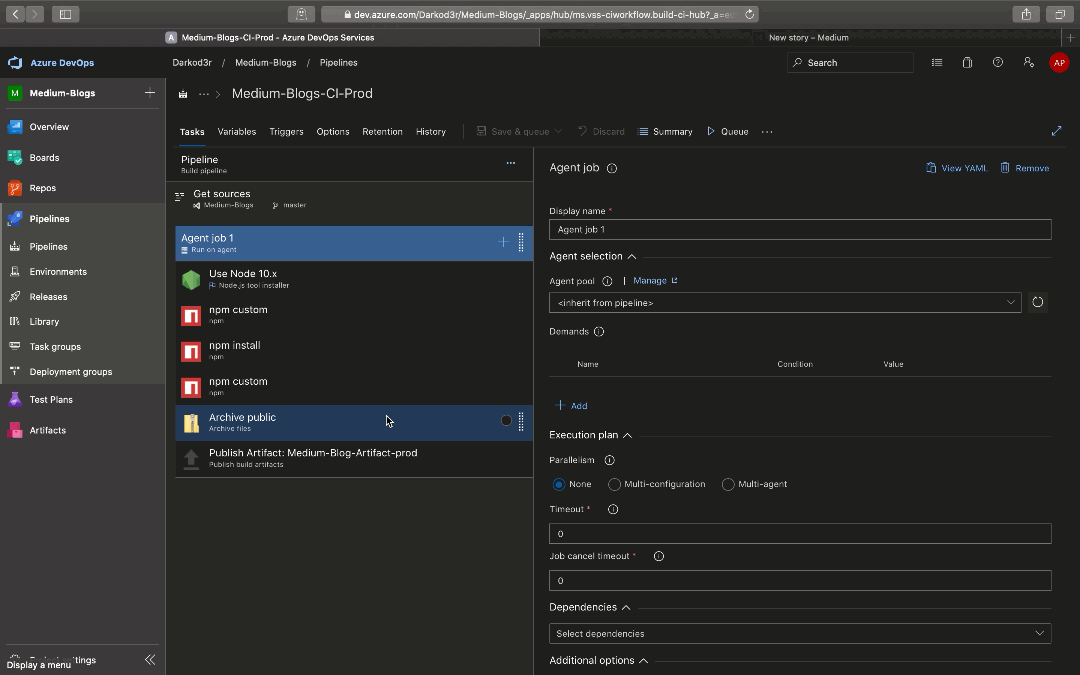The image size is (1080, 675).
Task: Go back with Safari back button
Action: (x=15, y=14)
